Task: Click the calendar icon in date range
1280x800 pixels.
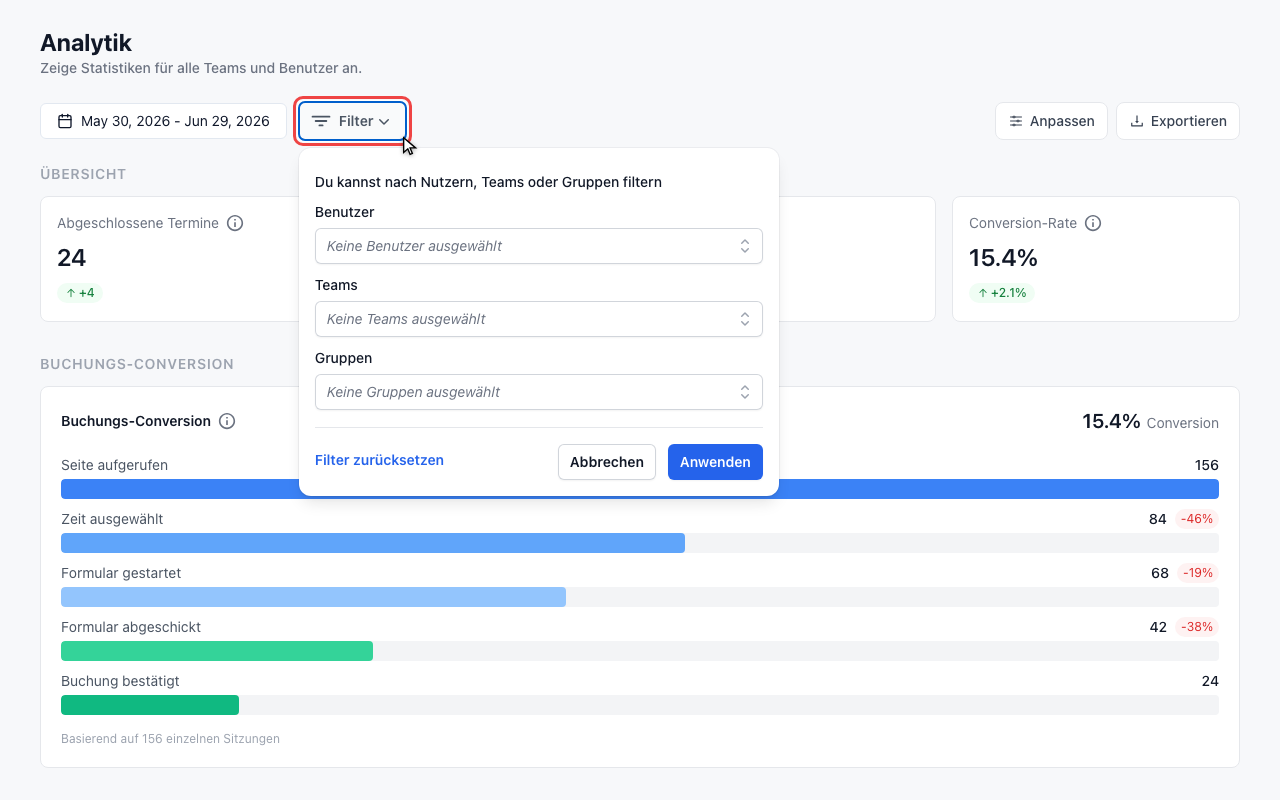Action: tap(65, 121)
